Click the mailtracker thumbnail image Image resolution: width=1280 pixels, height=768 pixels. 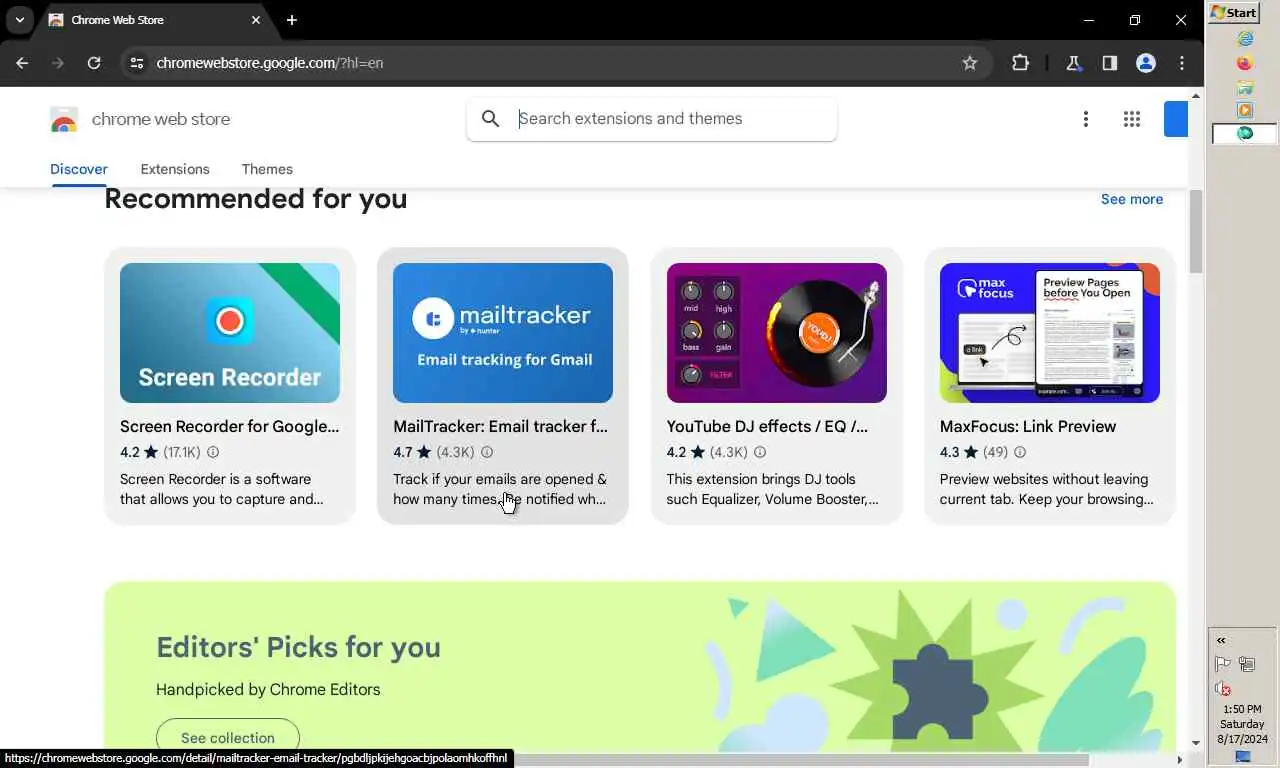click(503, 333)
